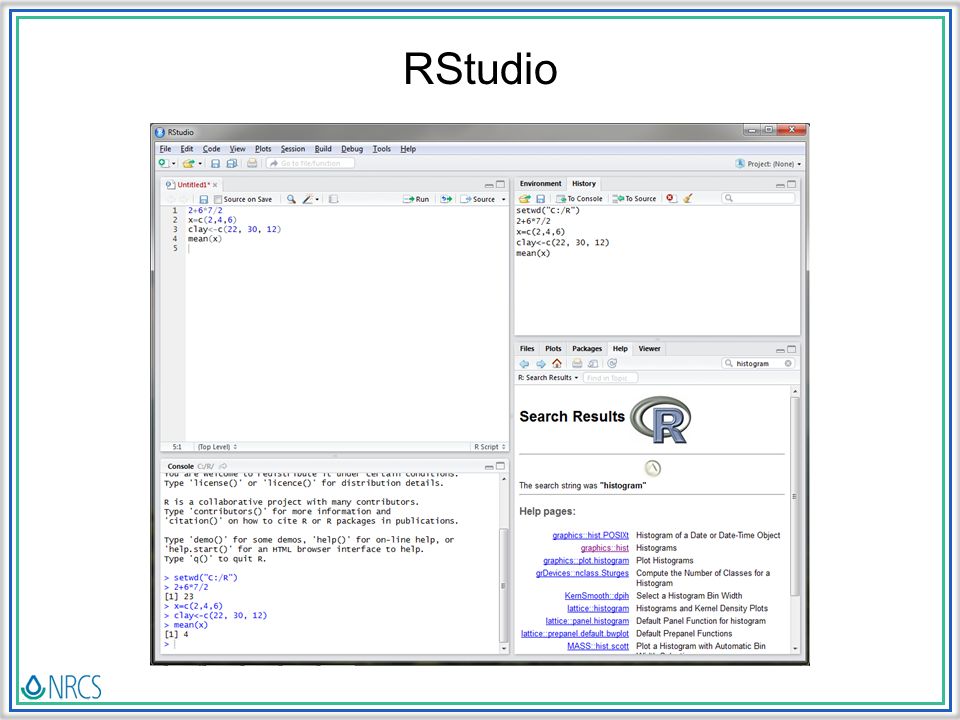Maximize the source editor pane

[x=500, y=184]
